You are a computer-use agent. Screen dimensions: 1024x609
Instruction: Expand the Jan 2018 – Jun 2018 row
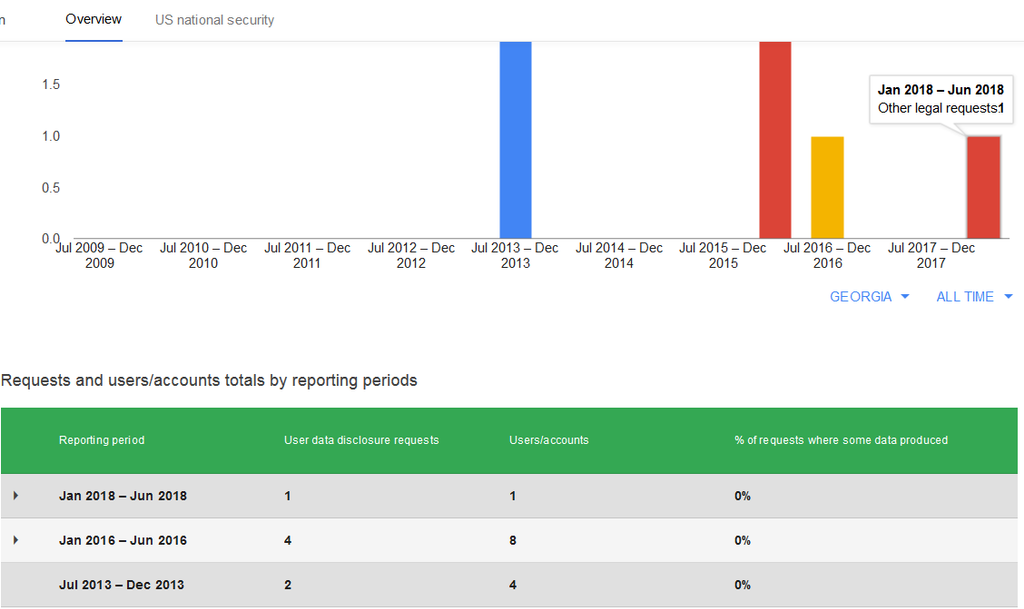tap(16, 496)
